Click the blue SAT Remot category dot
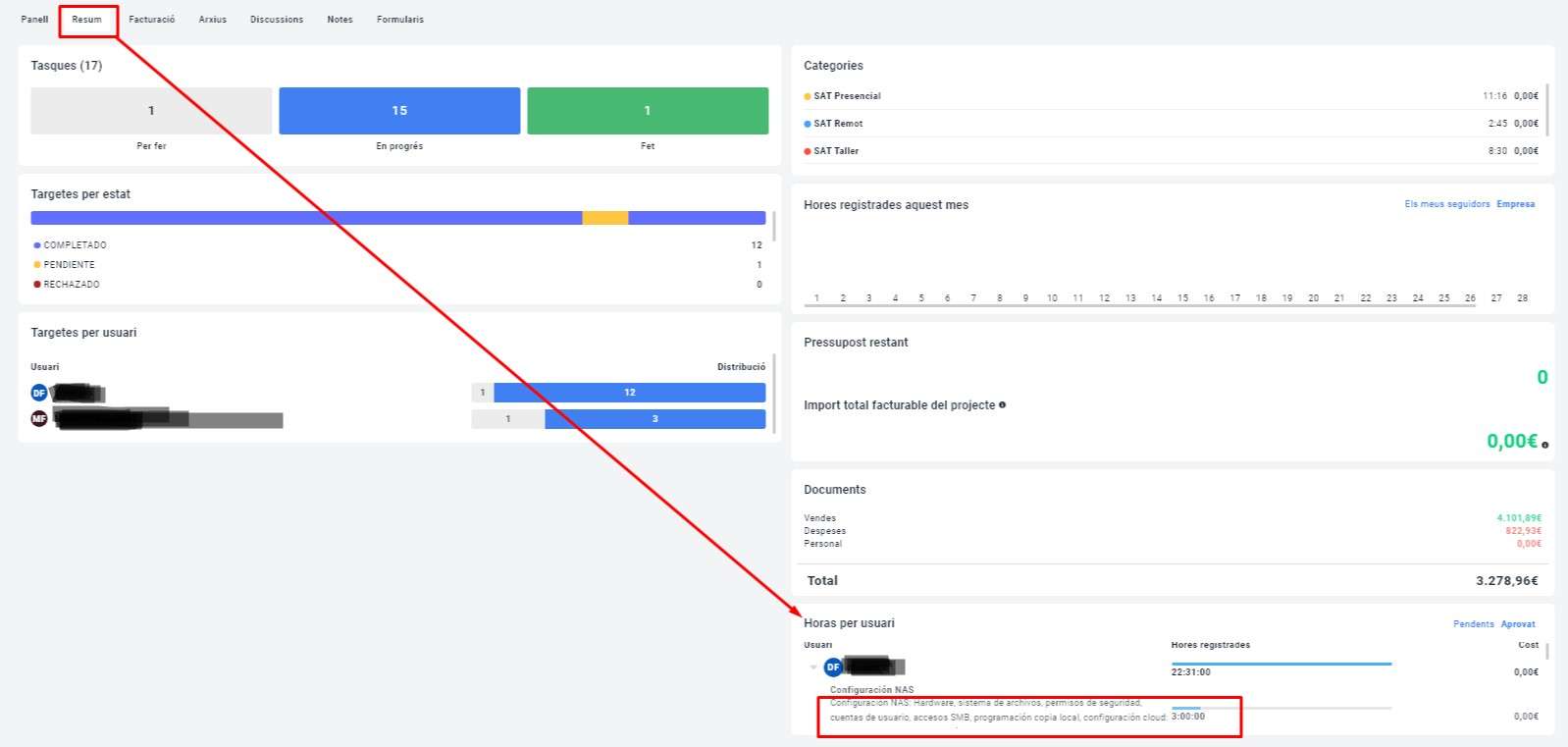 pyautogui.click(x=808, y=124)
